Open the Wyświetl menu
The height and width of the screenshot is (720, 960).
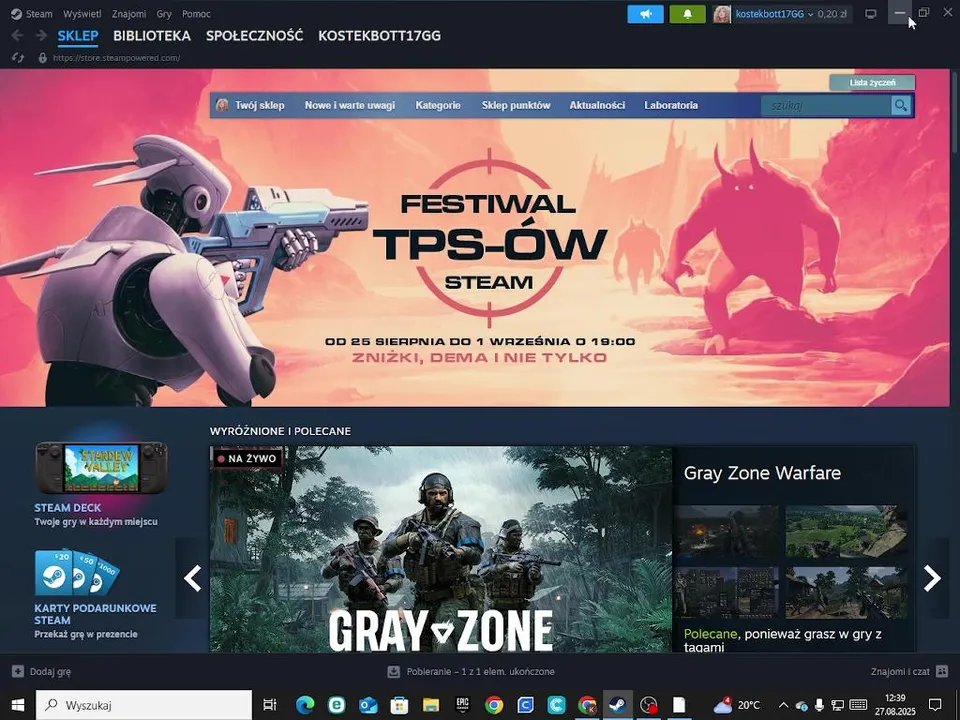(x=82, y=13)
